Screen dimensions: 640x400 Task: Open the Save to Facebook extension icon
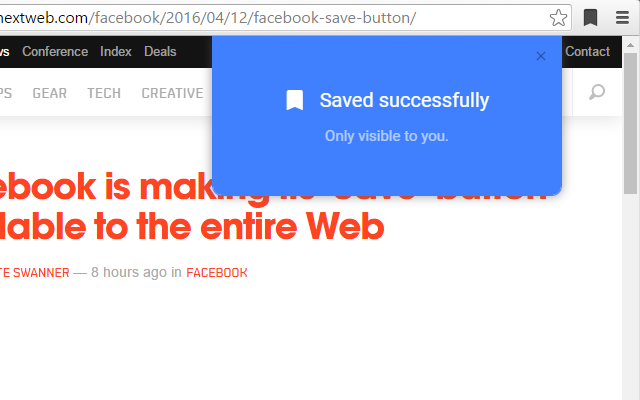[590, 18]
